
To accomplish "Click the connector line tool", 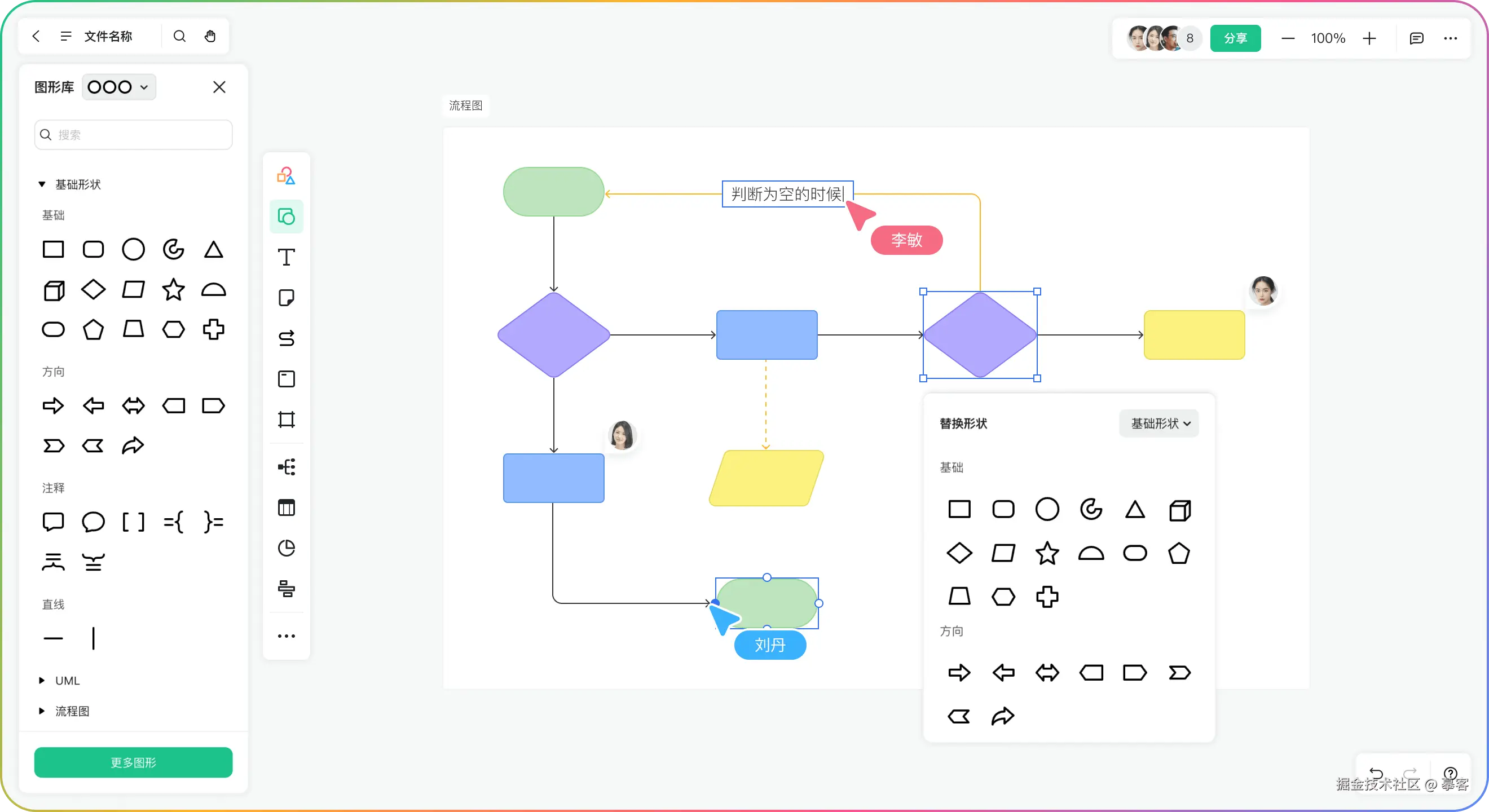I will 286,338.
